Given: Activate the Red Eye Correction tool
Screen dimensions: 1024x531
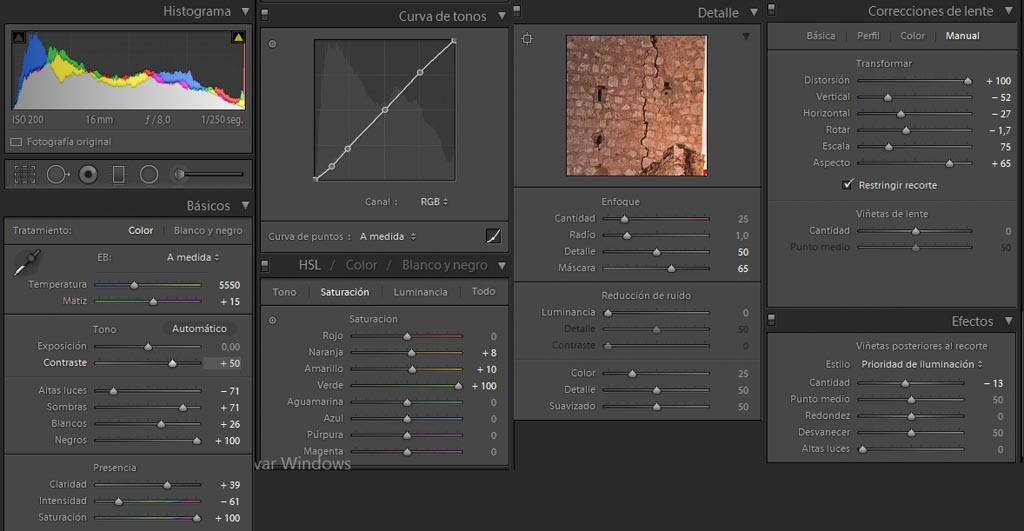Looking at the screenshot, I should (x=88, y=175).
